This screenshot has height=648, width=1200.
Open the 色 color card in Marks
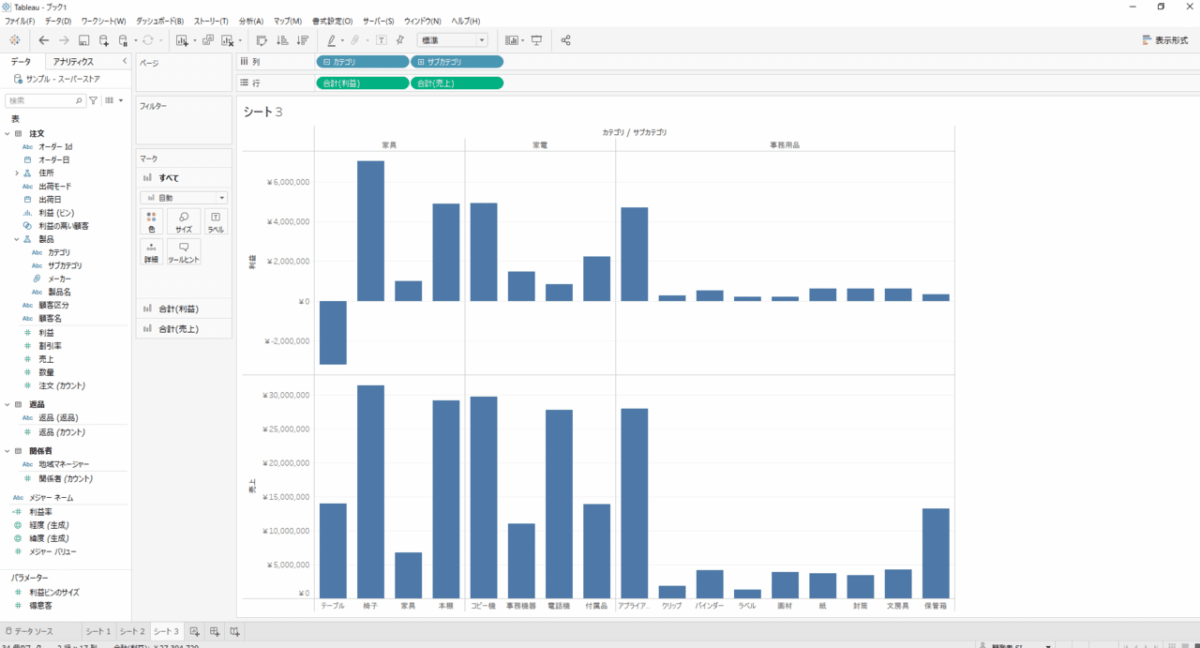point(151,221)
